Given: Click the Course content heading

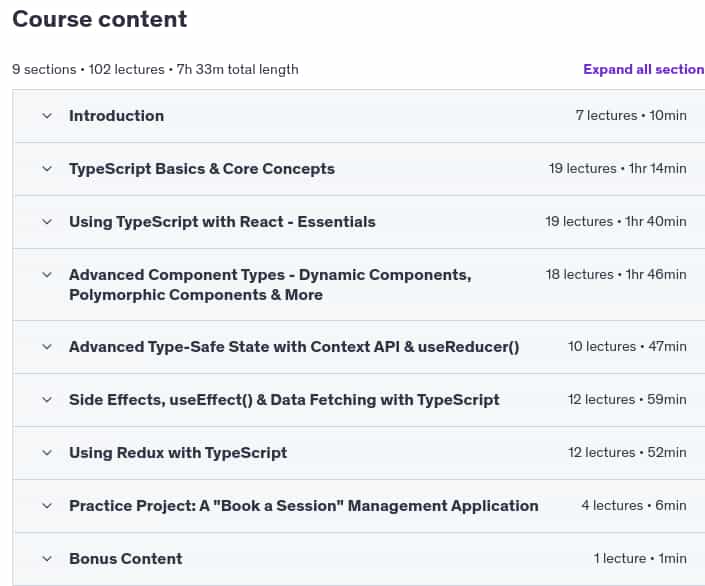Looking at the screenshot, I should (x=99, y=19).
